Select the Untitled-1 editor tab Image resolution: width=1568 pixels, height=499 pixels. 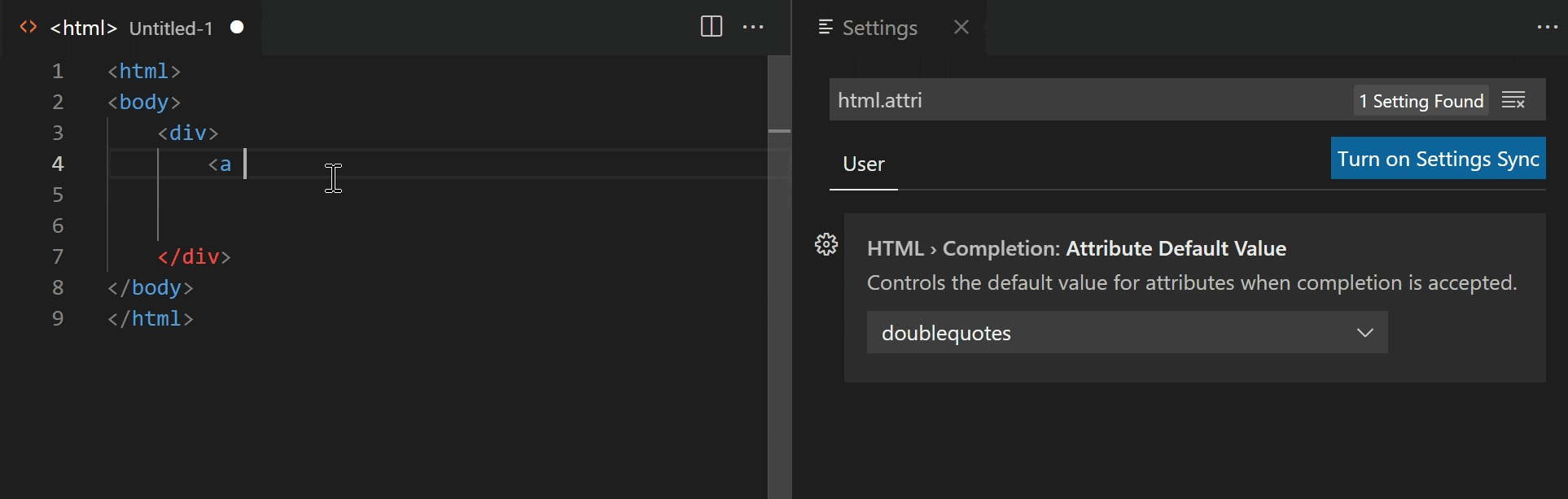coord(131,28)
